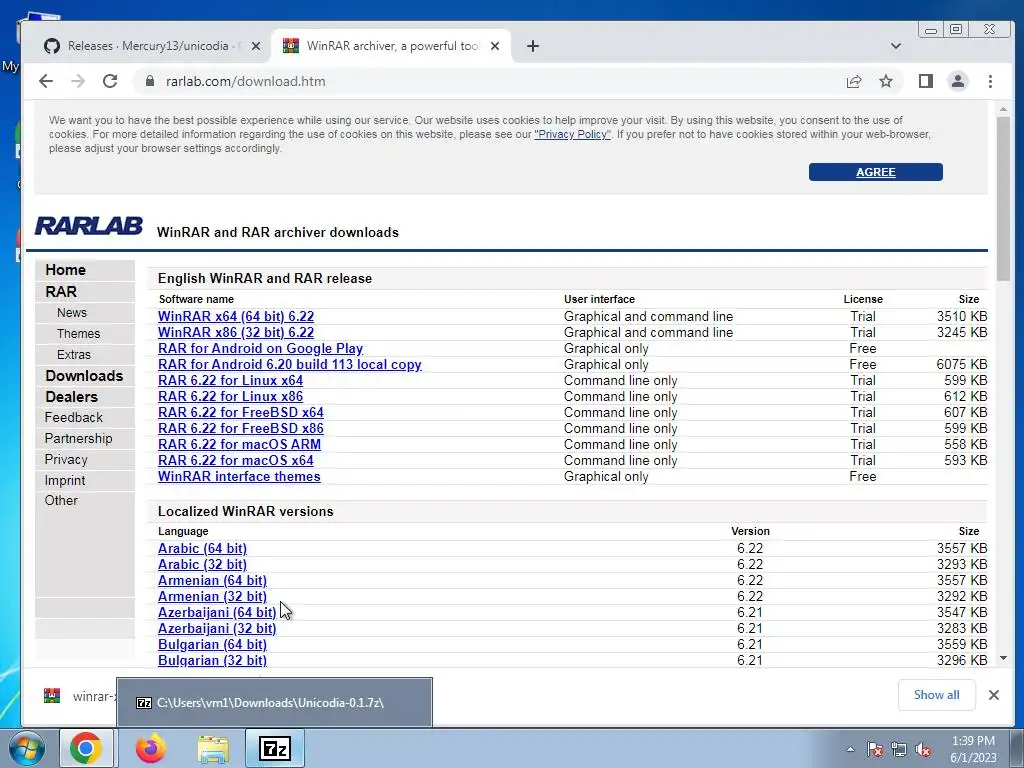
Task: Open a new tab with the plus button
Action: pos(533,46)
